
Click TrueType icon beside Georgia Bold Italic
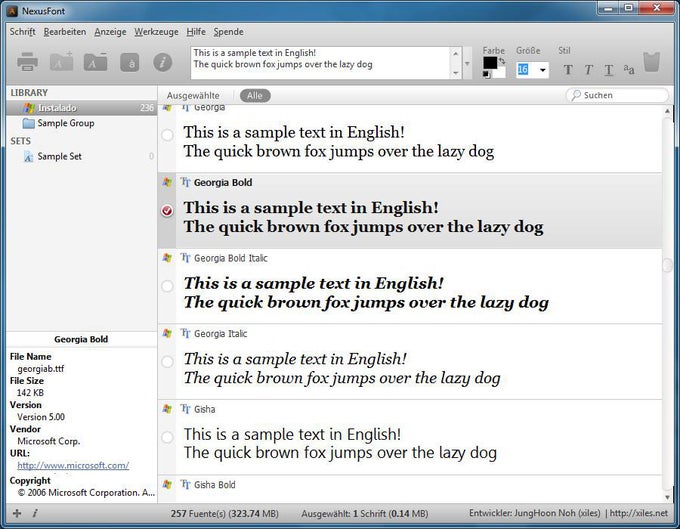click(x=185, y=258)
